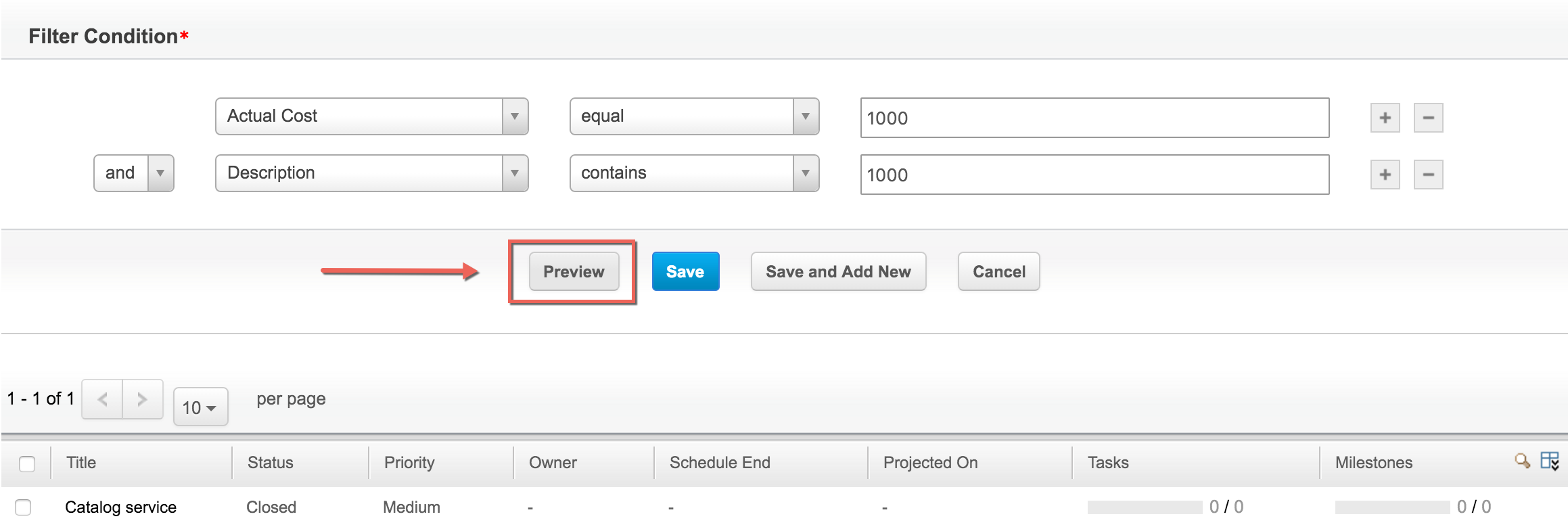The image size is (1568, 525).
Task: Go to the next results page
Action: (x=142, y=399)
